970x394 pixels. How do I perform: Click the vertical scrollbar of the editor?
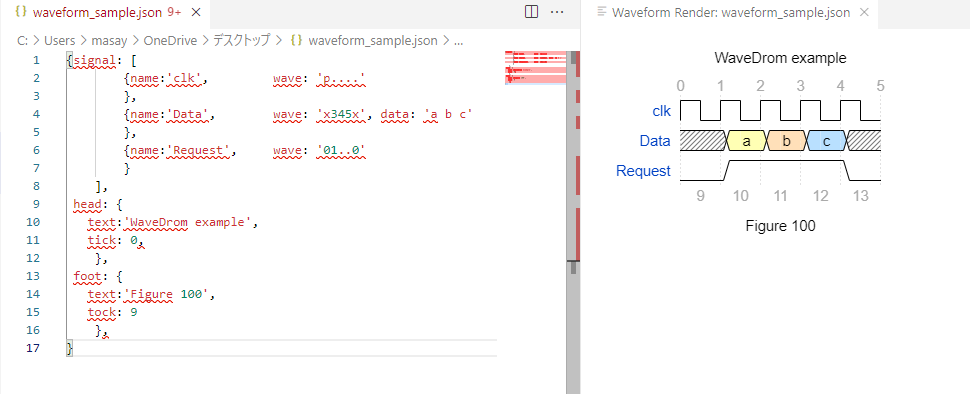573,222
